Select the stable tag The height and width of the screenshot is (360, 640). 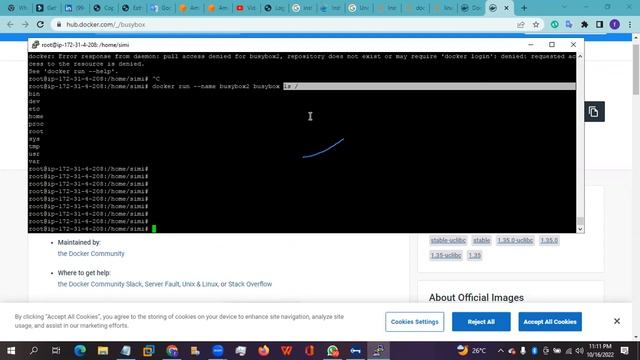coord(482,240)
